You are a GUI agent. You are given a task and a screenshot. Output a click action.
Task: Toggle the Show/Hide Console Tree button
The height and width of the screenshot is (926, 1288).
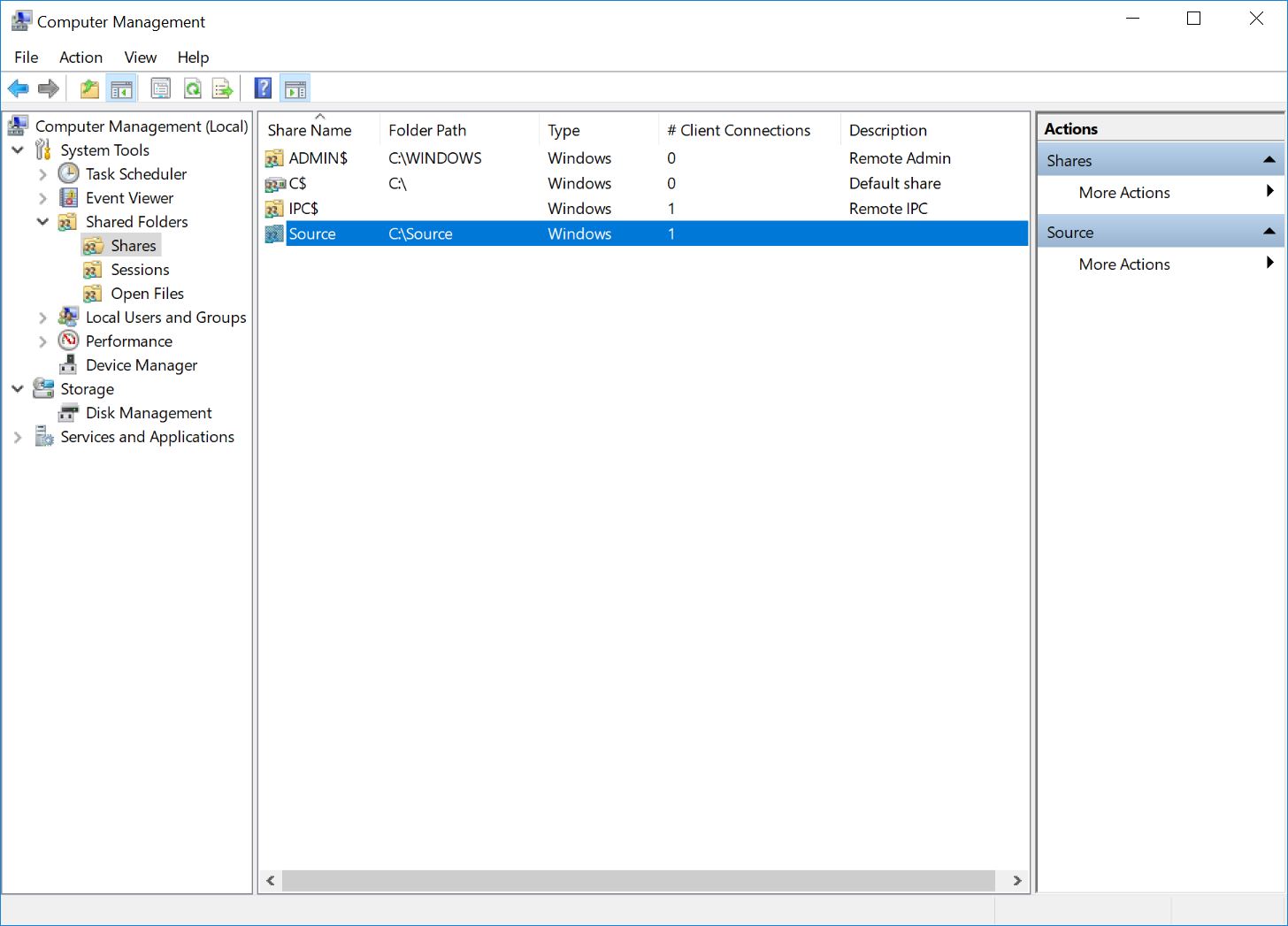click(121, 88)
